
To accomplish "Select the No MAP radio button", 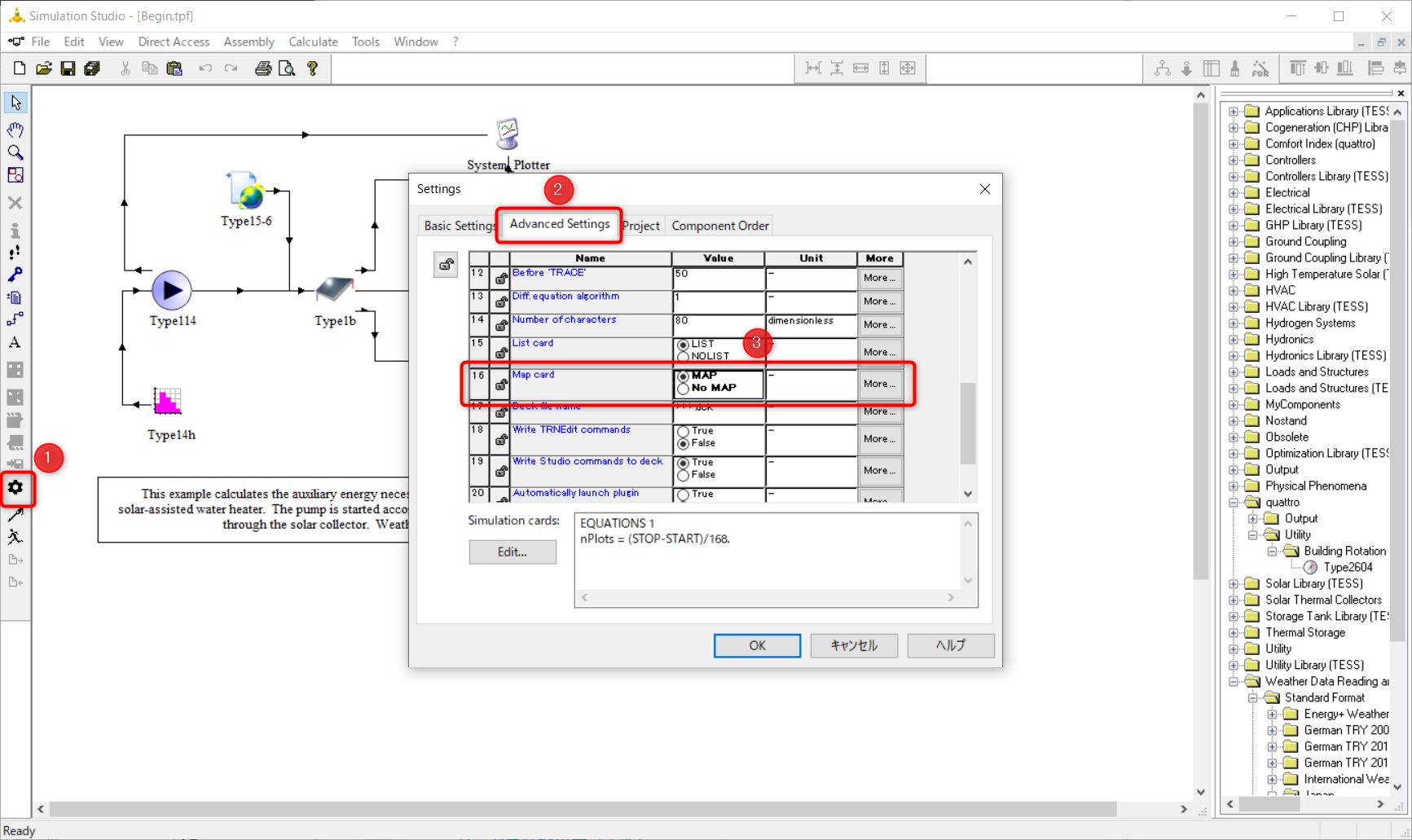I will point(683,388).
